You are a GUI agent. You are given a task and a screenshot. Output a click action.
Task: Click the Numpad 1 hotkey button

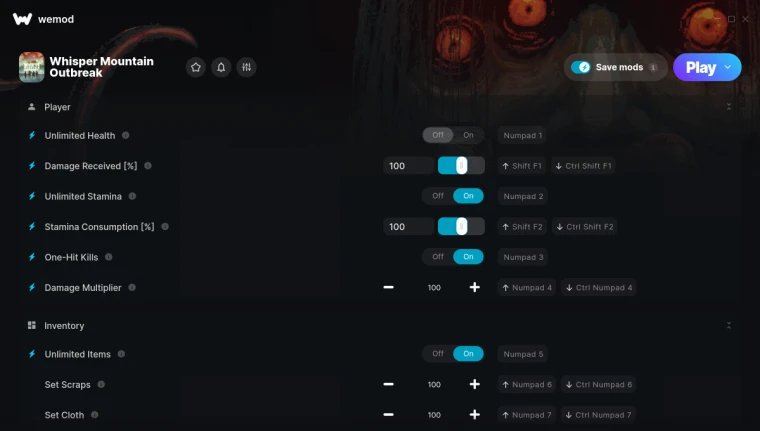coord(522,135)
